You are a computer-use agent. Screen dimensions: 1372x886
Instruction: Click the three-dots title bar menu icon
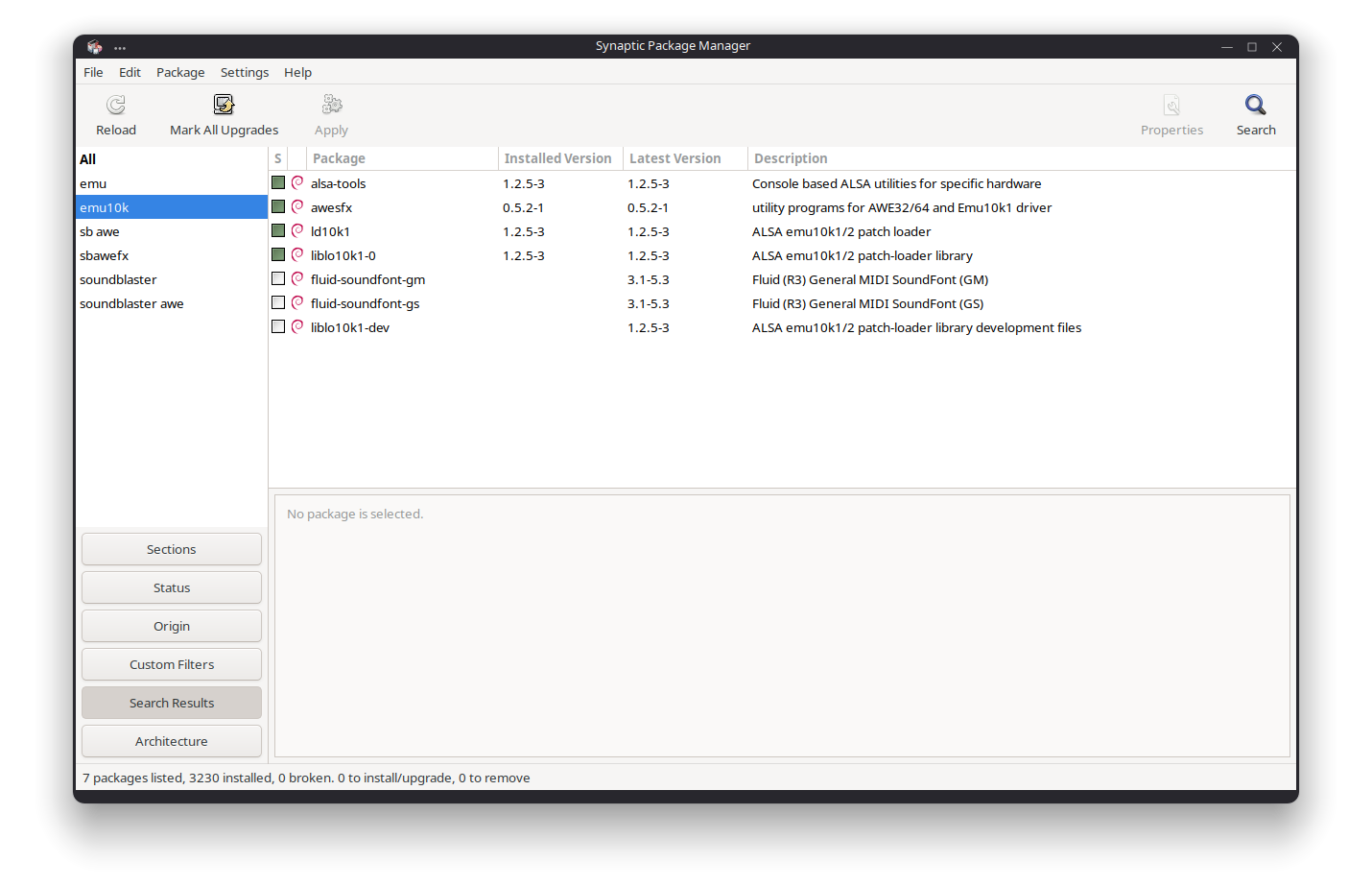tap(120, 47)
